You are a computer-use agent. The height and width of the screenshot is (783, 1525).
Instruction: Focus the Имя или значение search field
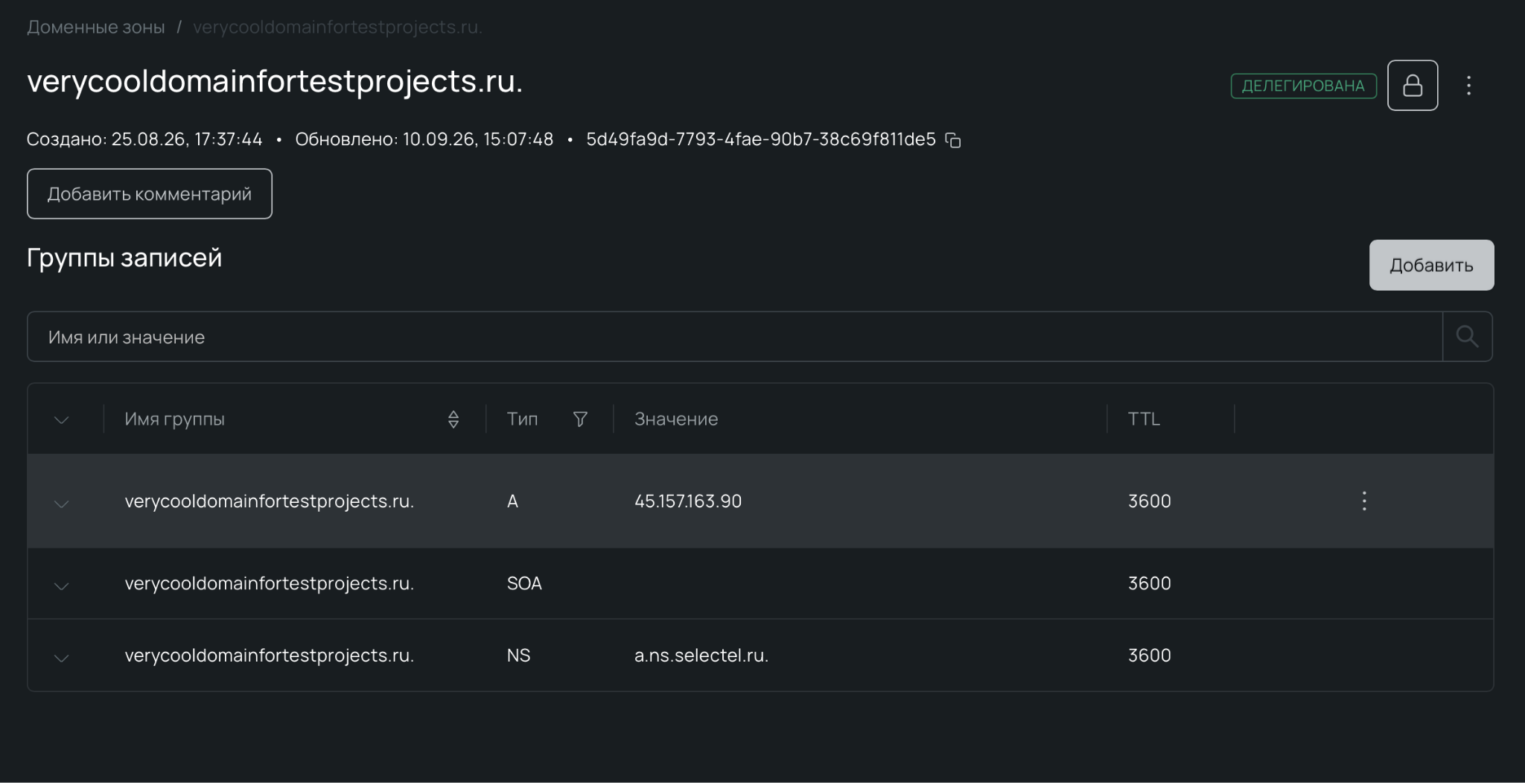tap(734, 337)
